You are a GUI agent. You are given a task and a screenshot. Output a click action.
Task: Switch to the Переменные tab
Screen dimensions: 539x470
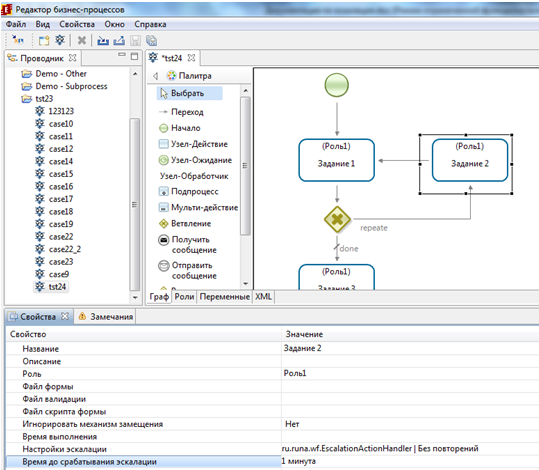224,297
